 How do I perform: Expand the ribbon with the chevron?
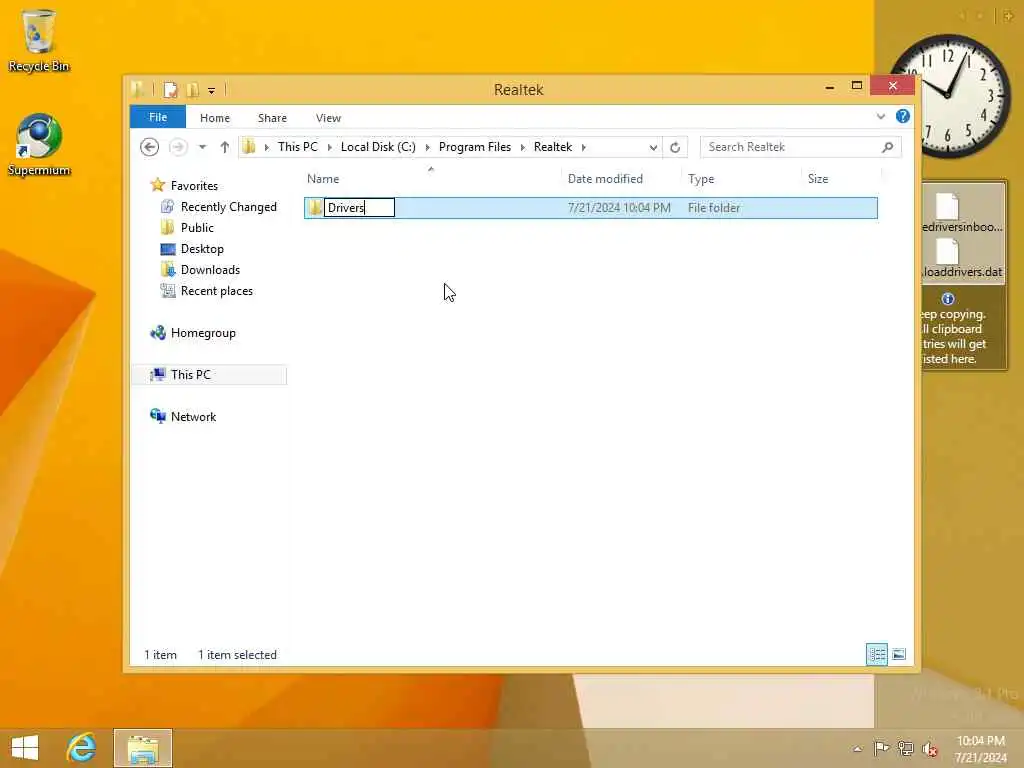coord(880,116)
